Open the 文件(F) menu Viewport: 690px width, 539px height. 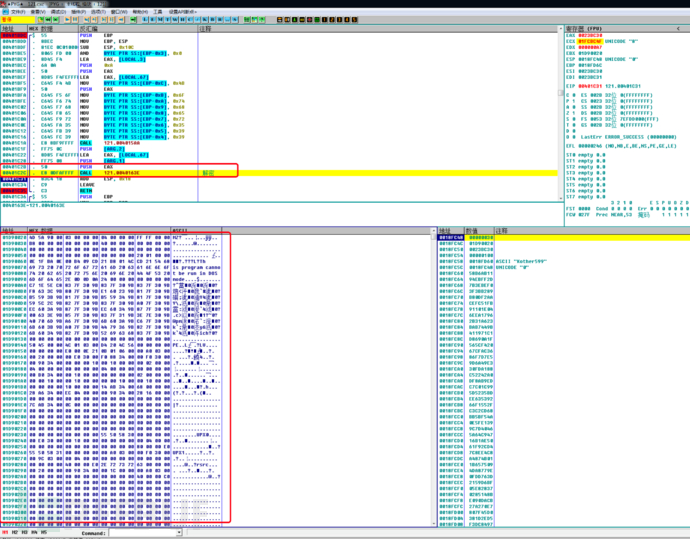click(18, 12)
